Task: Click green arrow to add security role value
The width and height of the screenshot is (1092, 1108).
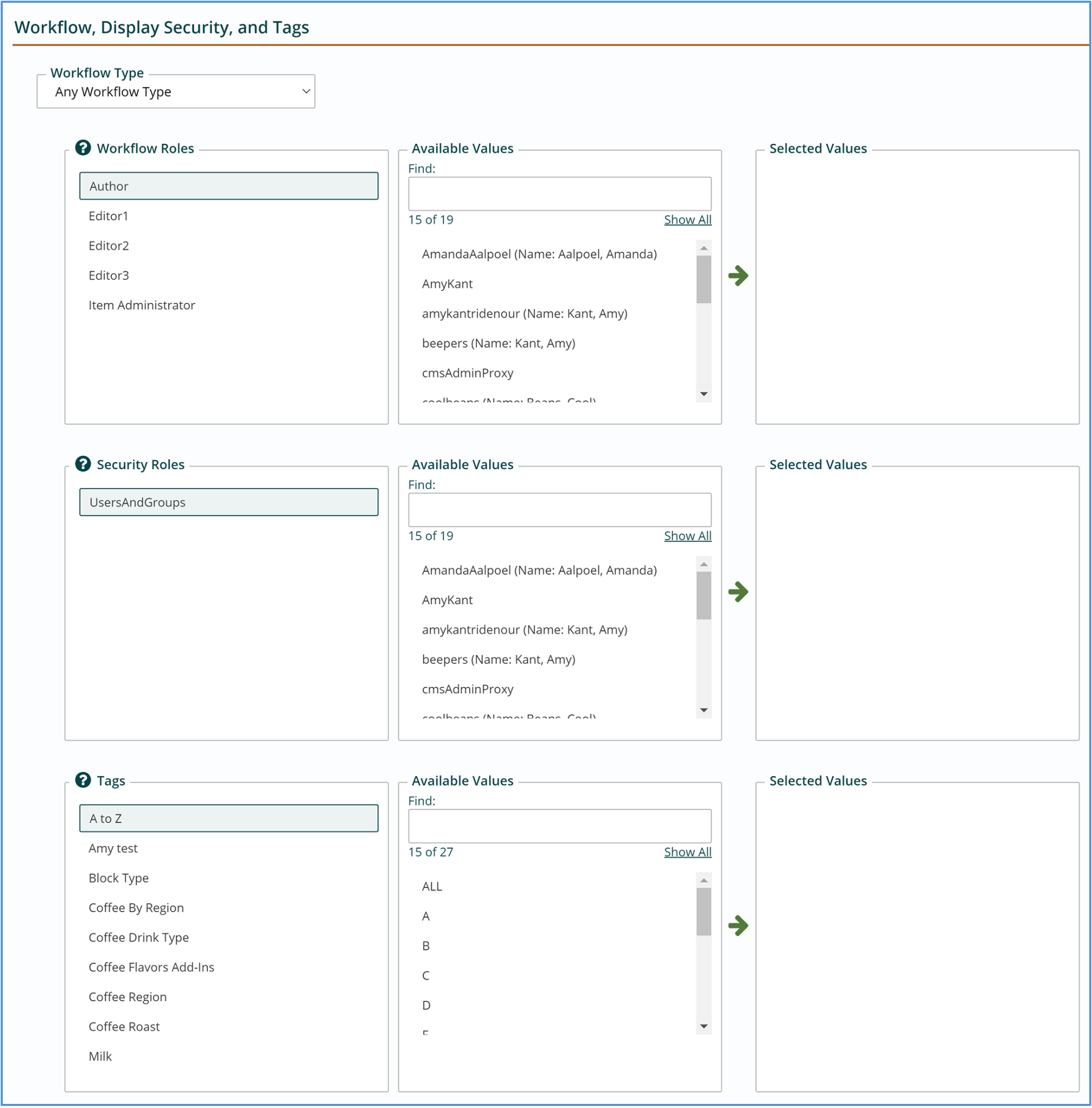Action: click(738, 592)
